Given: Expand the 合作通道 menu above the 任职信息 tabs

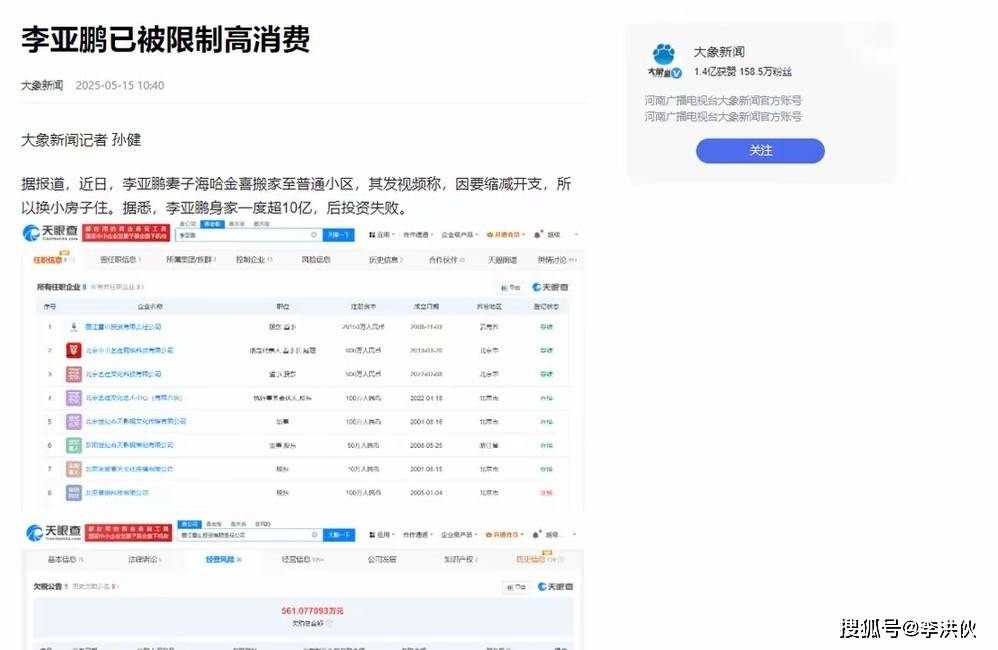Looking at the screenshot, I should click(x=418, y=235).
